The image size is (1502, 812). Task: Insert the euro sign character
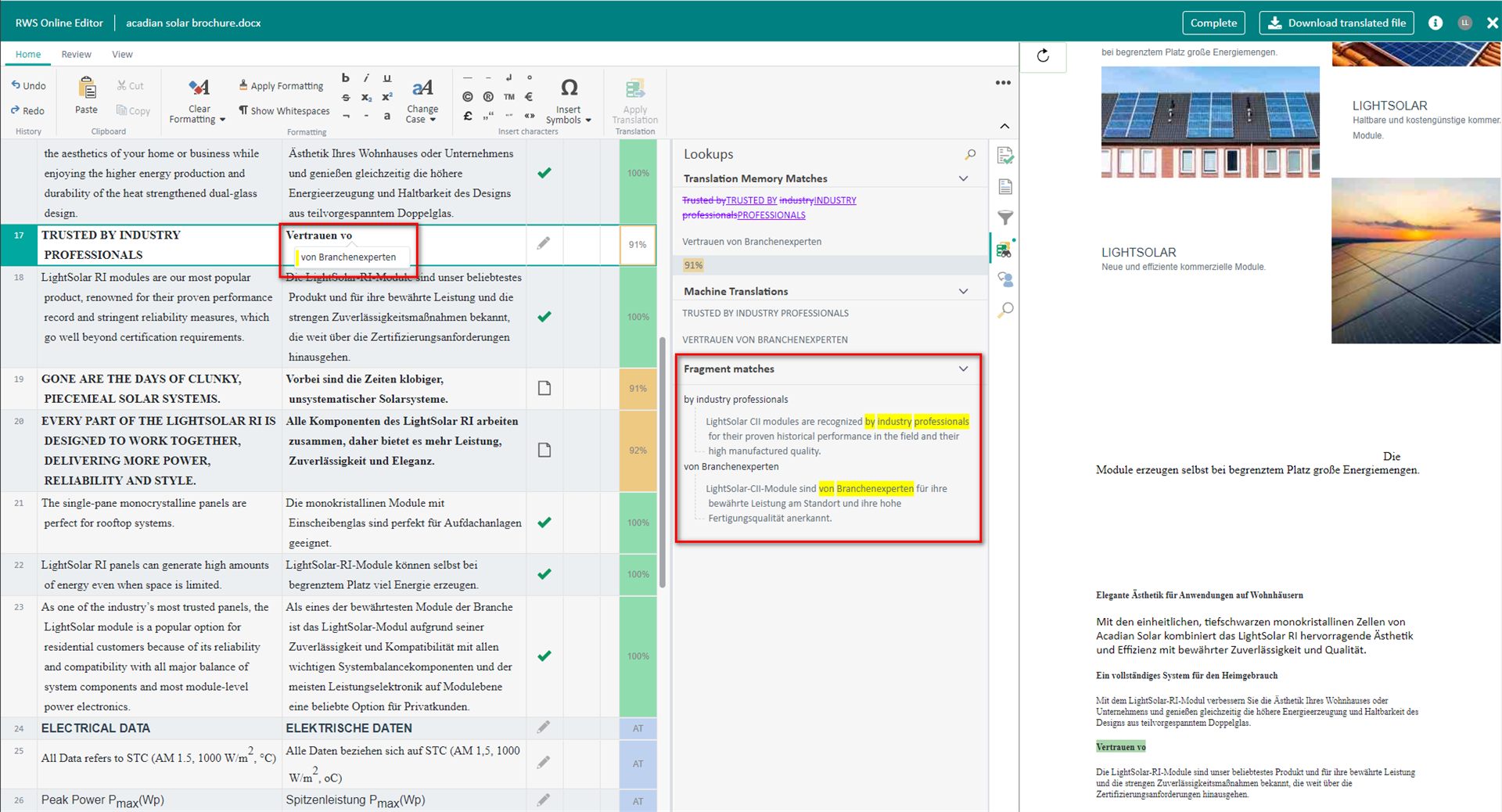coord(529,97)
